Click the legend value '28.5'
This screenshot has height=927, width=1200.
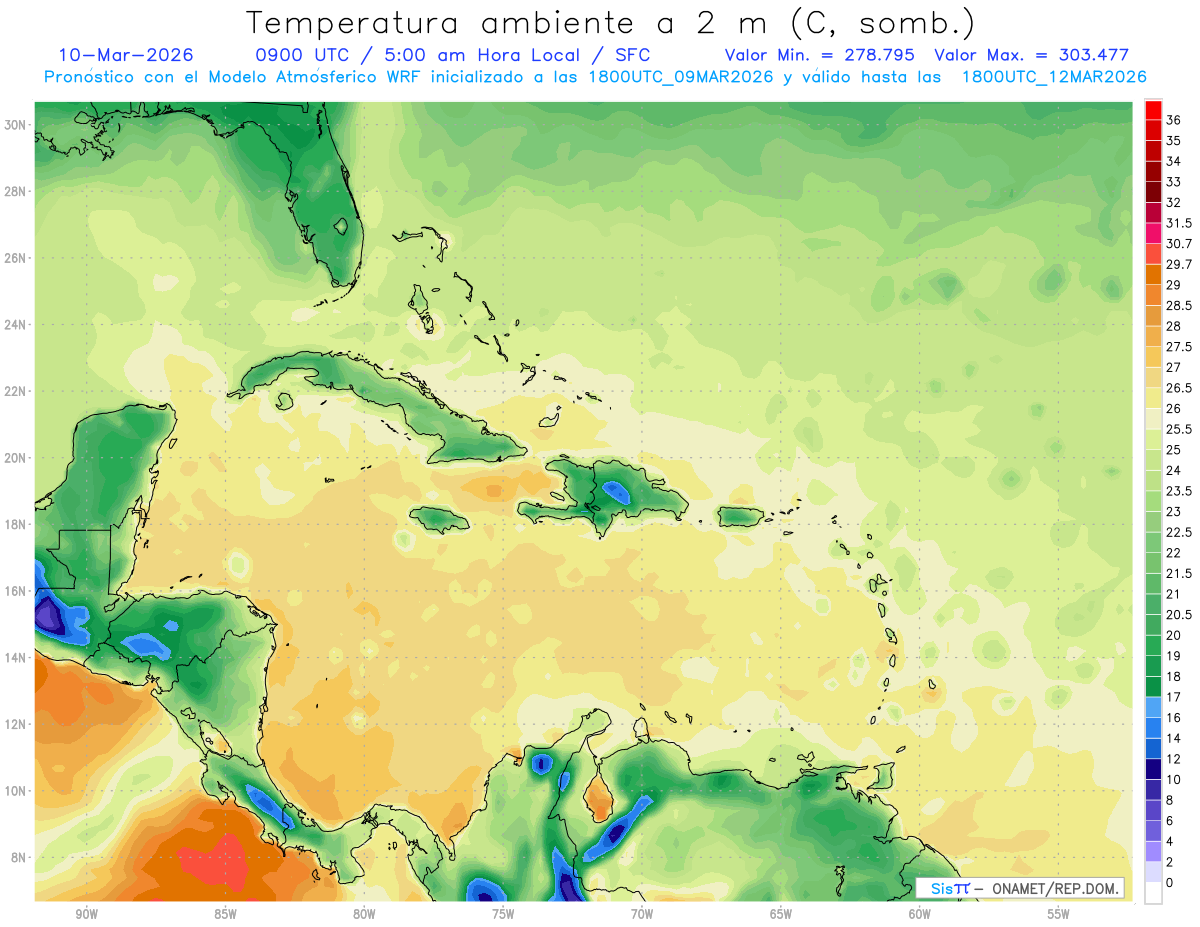(x=1179, y=306)
